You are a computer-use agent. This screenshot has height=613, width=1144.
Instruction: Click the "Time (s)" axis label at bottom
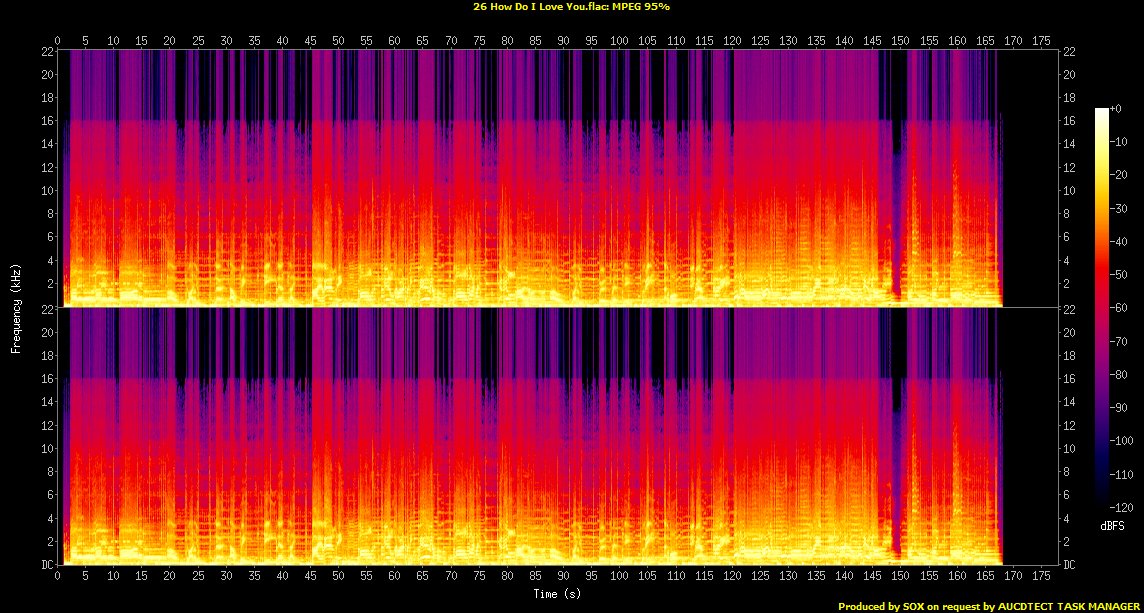pyautogui.click(x=558, y=594)
